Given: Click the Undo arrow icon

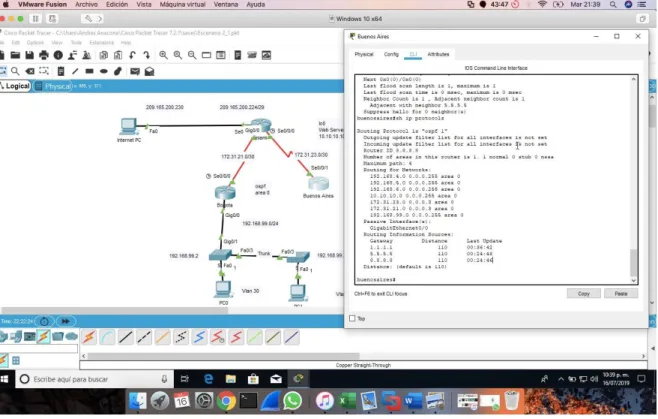Looking at the screenshot, I should click(x=132, y=55).
